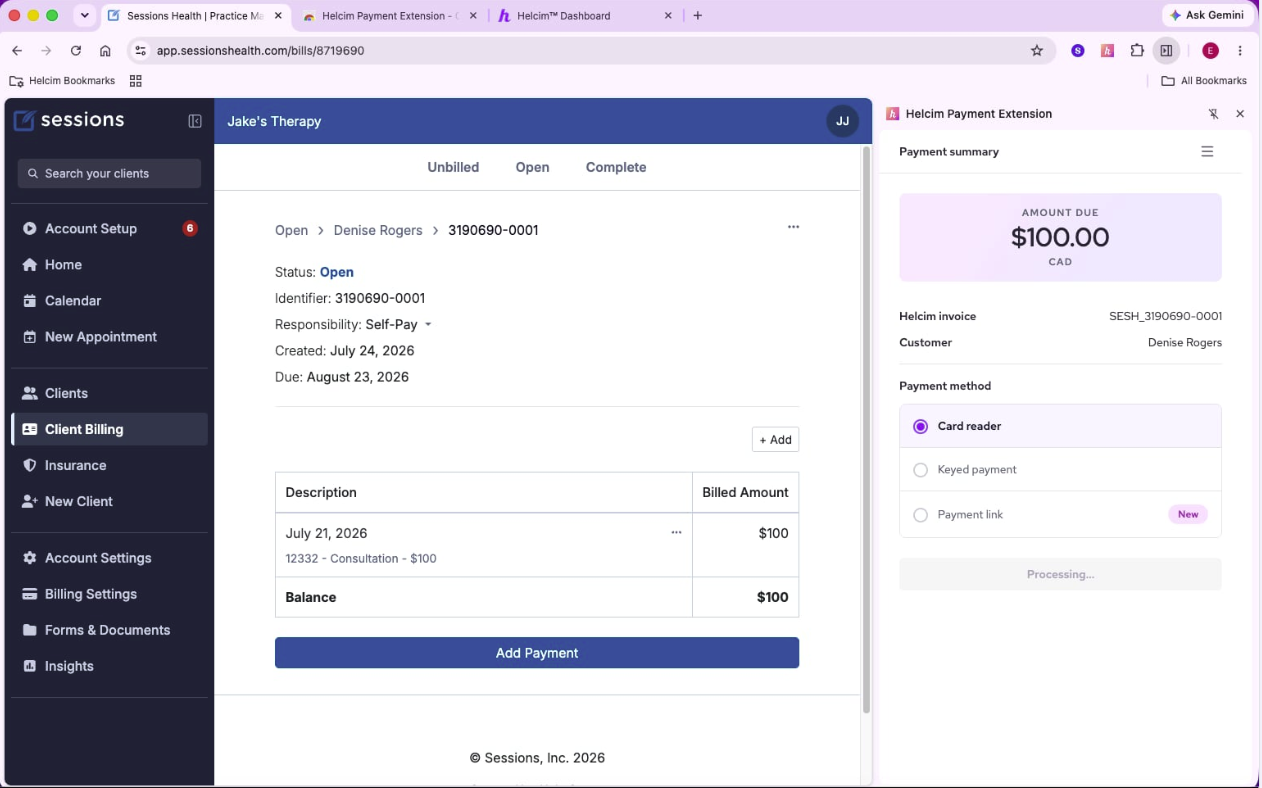Viewport: 1262px width, 788px height.
Task: Click the purple S extension icon
Action: click(1078, 51)
